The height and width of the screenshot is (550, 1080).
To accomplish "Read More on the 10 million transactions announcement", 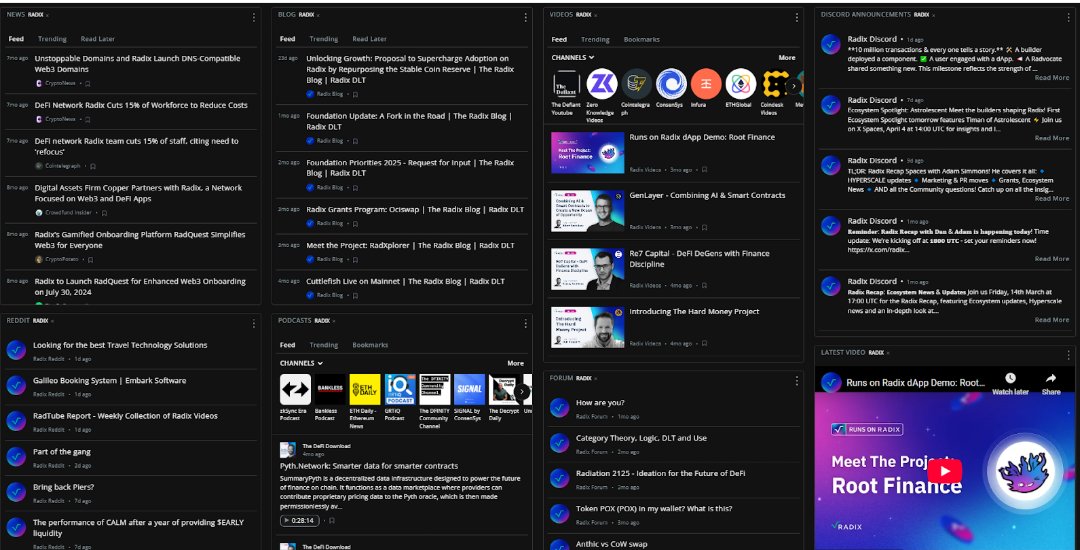I will click(1052, 78).
